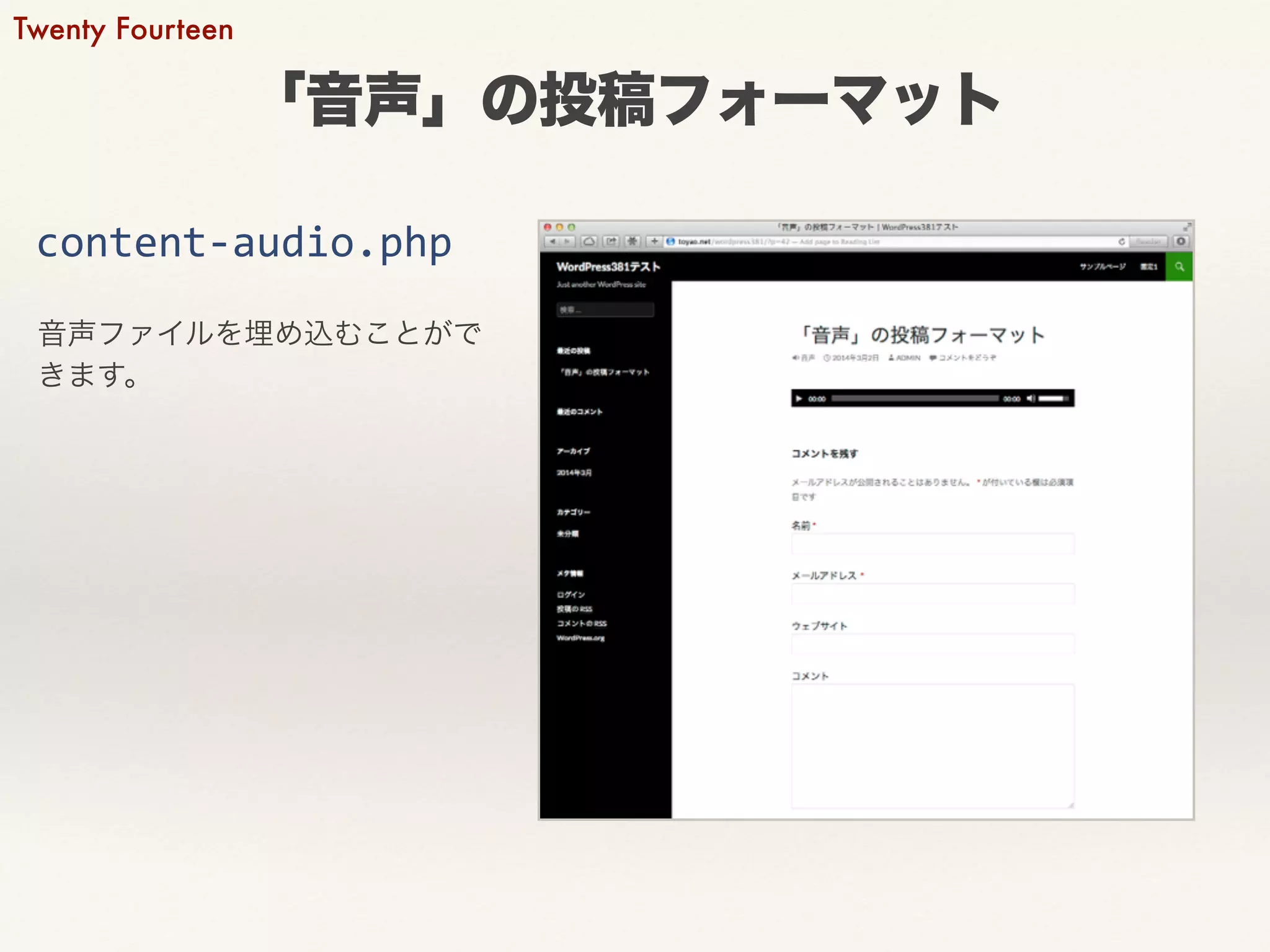Mute the audio via speaker icon
Screen dimensions: 1270x952
pyautogui.click(x=1030, y=399)
